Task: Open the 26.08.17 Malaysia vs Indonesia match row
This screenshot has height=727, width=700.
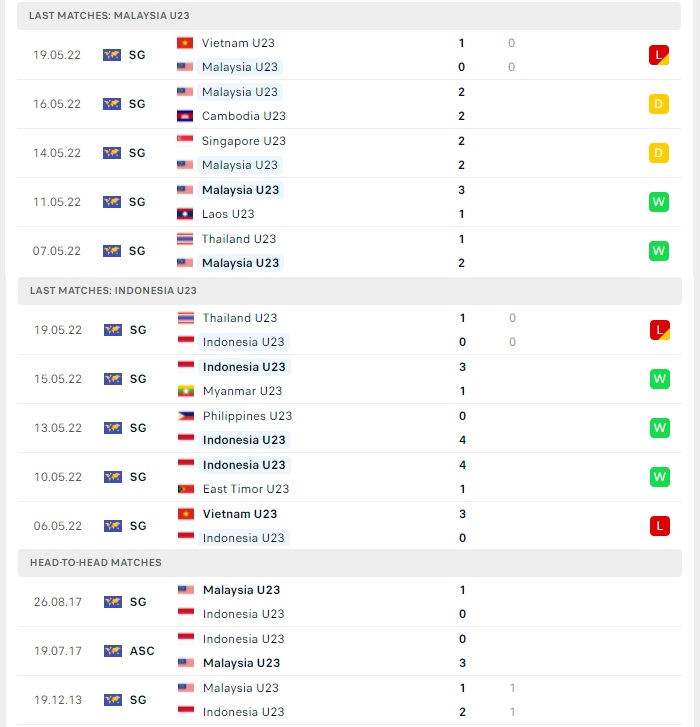Action: tap(350, 602)
